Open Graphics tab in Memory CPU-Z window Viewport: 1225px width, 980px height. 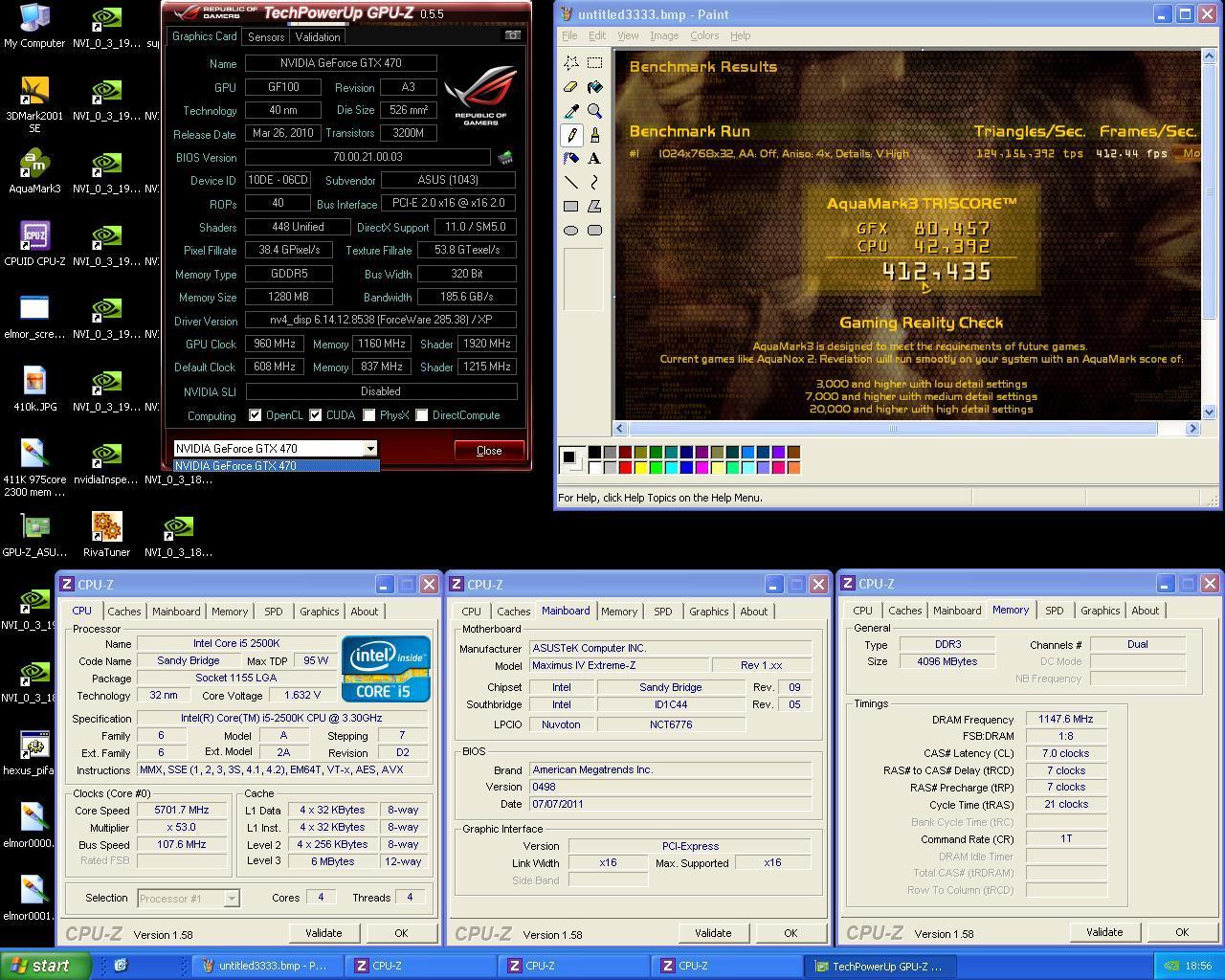1100,611
